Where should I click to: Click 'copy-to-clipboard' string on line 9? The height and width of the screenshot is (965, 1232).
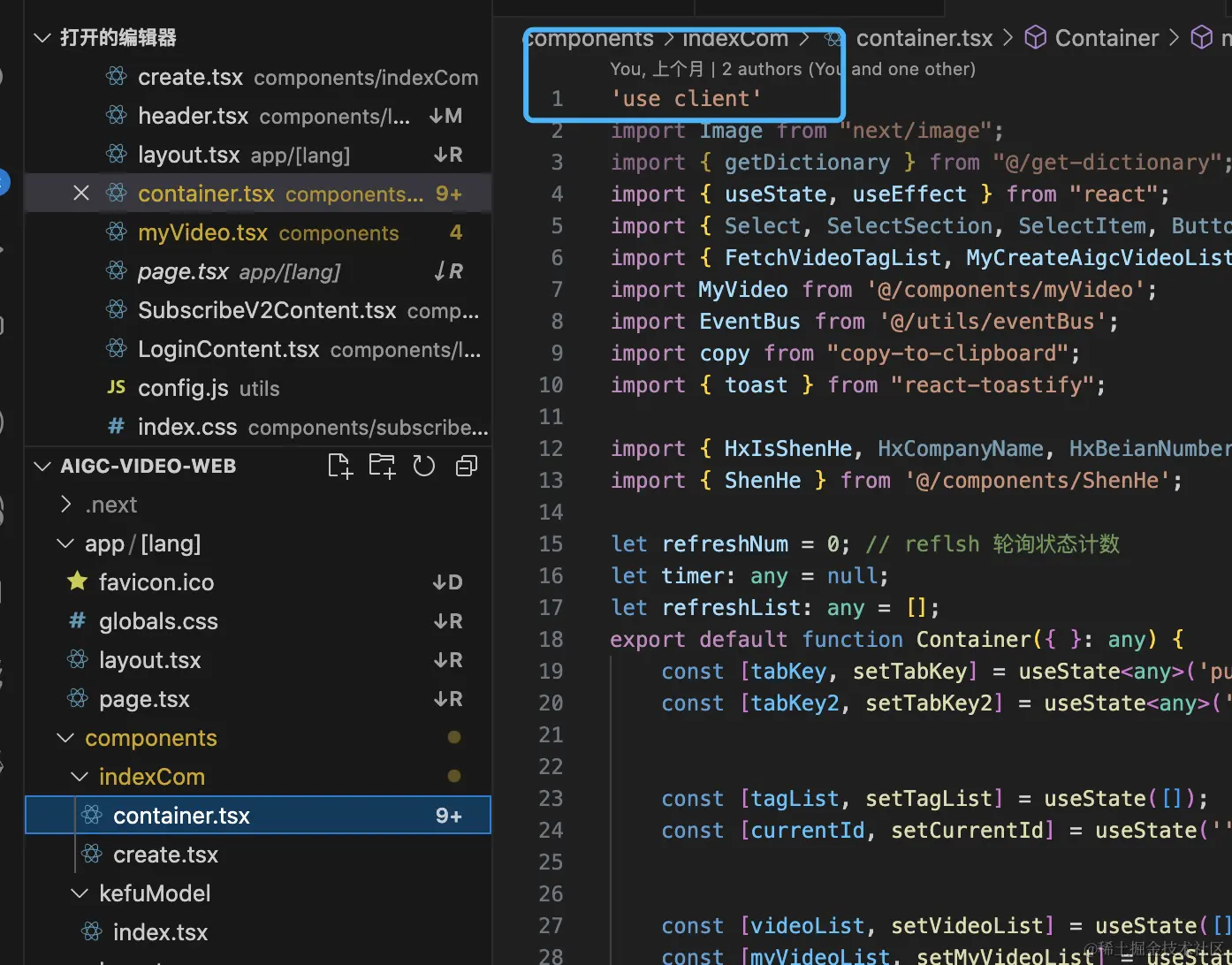coord(953,353)
